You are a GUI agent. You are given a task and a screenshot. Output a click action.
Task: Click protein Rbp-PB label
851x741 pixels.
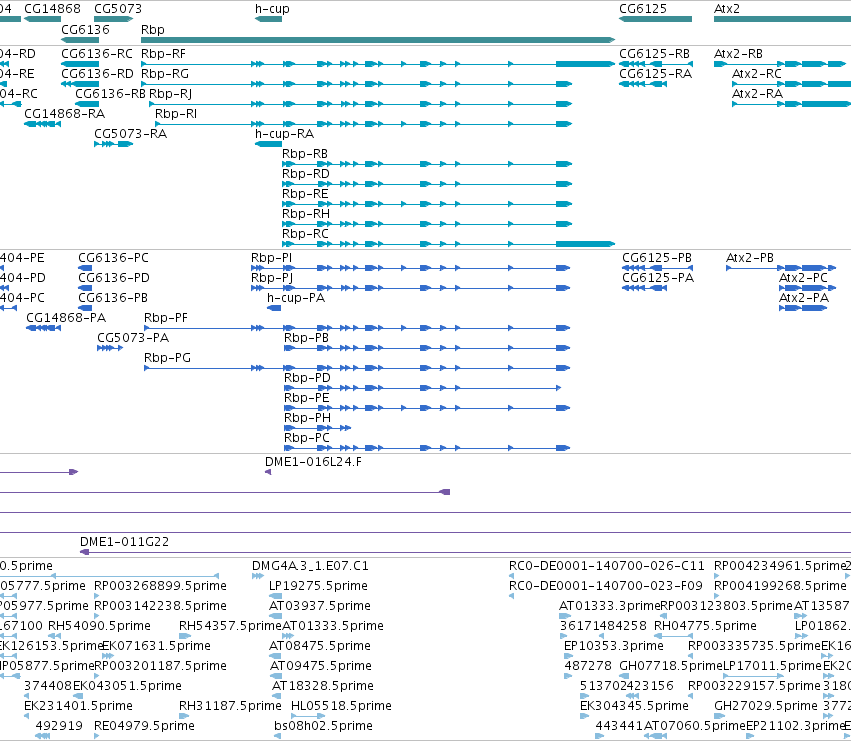point(306,338)
